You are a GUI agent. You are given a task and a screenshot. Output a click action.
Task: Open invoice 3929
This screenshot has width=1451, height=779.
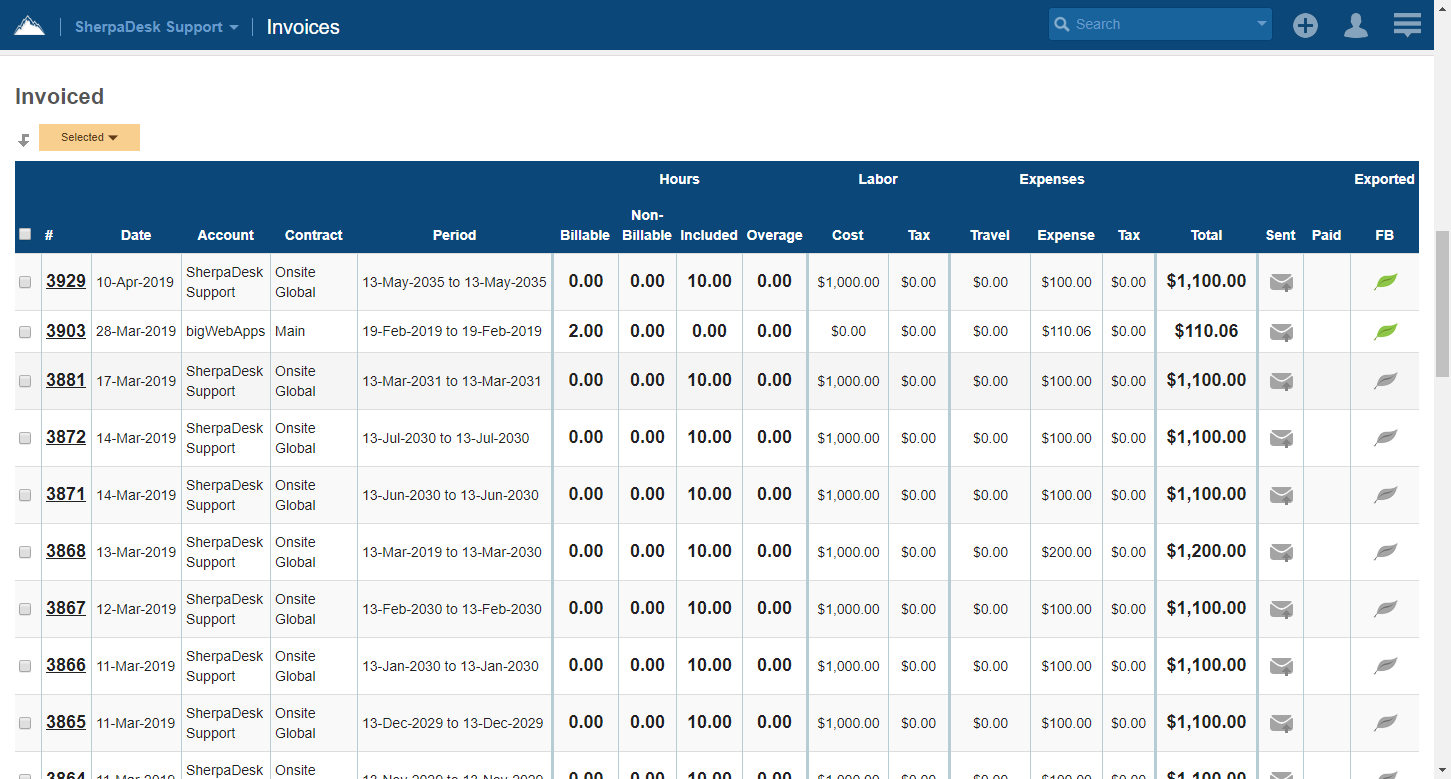[x=66, y=281]
